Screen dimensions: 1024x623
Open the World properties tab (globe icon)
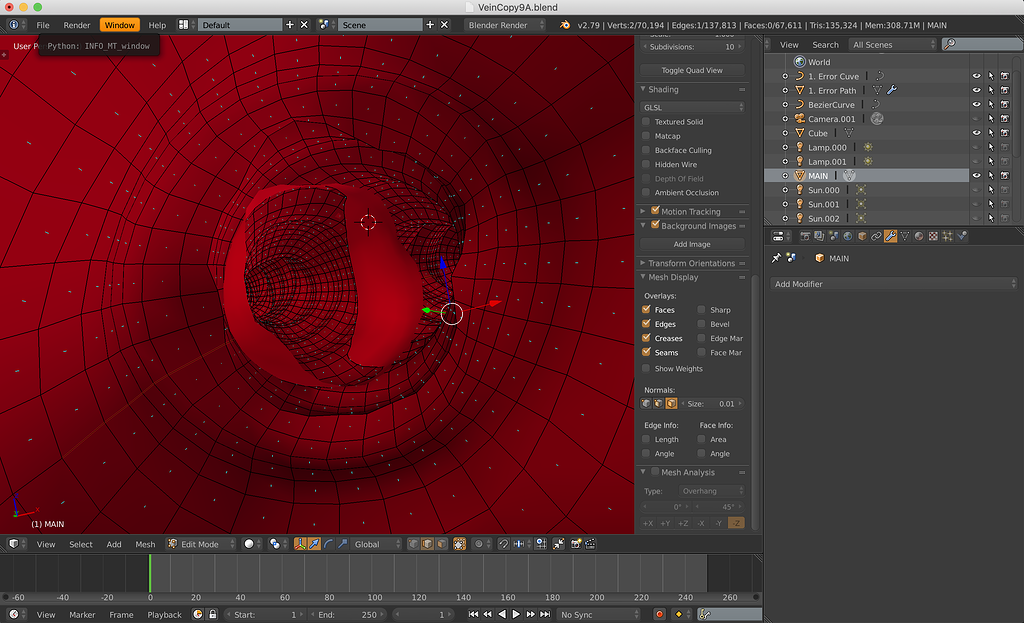[848, 236]
